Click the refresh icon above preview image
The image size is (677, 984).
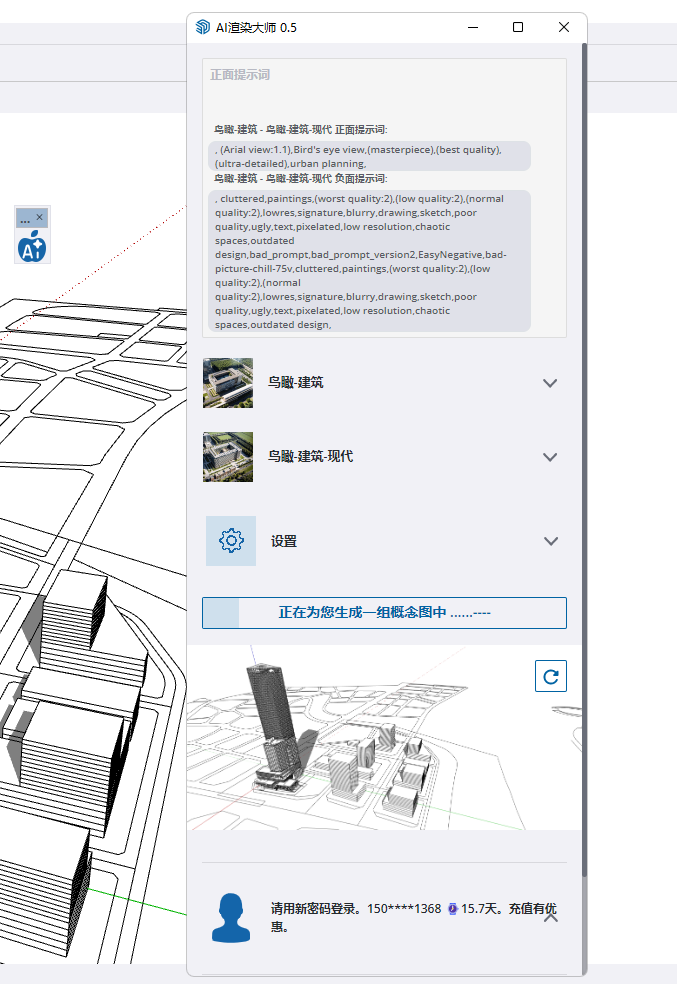pyautogui.click(x=550, y=676)
